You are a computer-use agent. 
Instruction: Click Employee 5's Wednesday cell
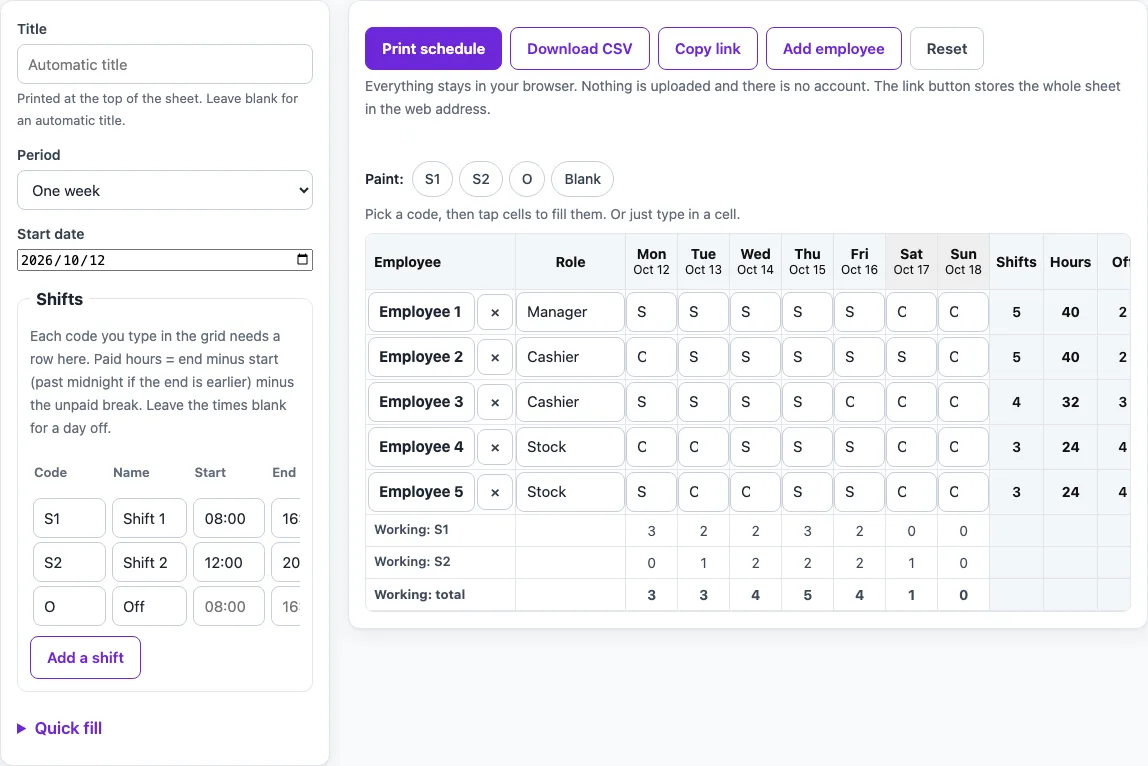[756, 492]
